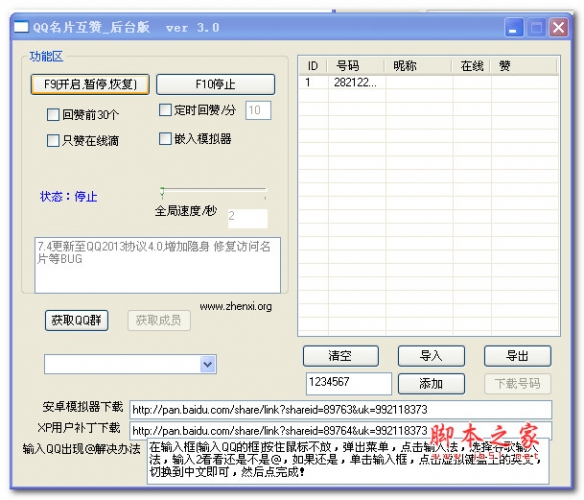584x500 pixels.
Task: Open the QQ group dropdown arrow
Action: coord(208,364)
